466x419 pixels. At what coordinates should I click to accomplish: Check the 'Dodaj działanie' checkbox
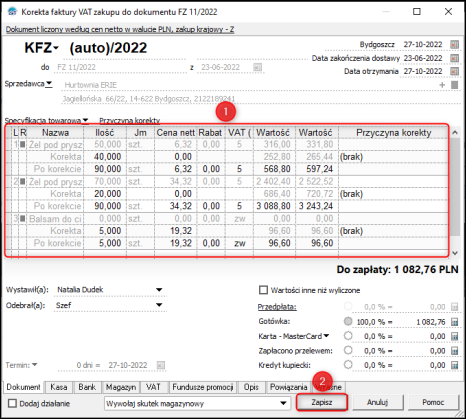pos(12,404)
